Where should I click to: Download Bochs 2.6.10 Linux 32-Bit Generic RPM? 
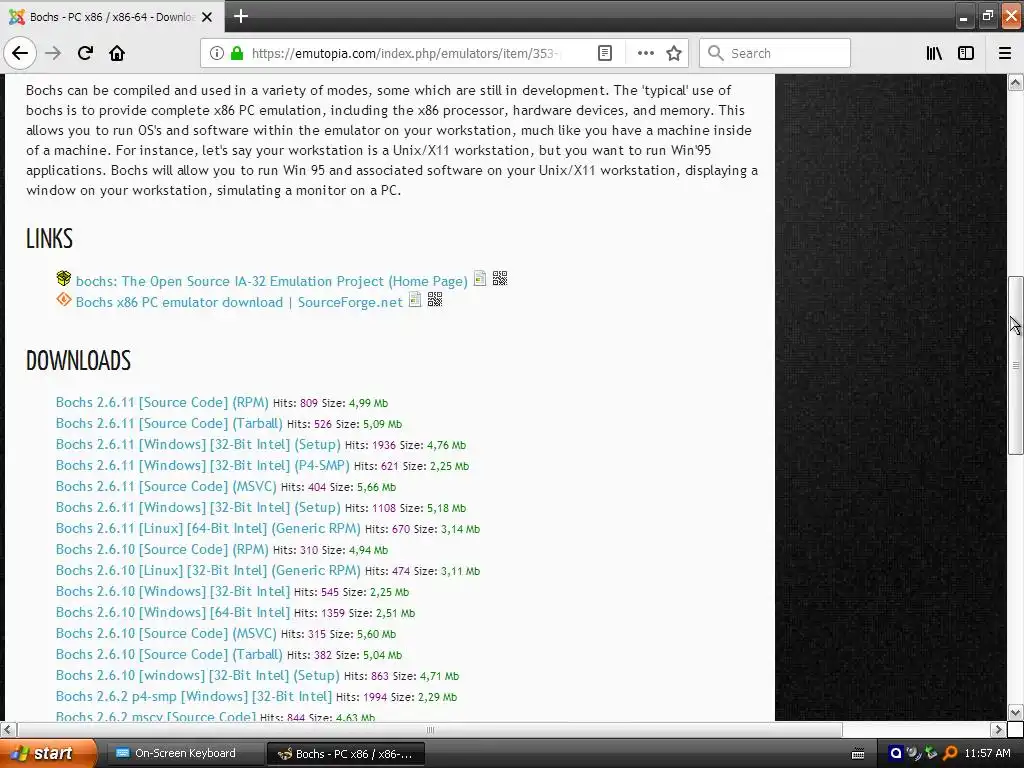pos(208,570)
